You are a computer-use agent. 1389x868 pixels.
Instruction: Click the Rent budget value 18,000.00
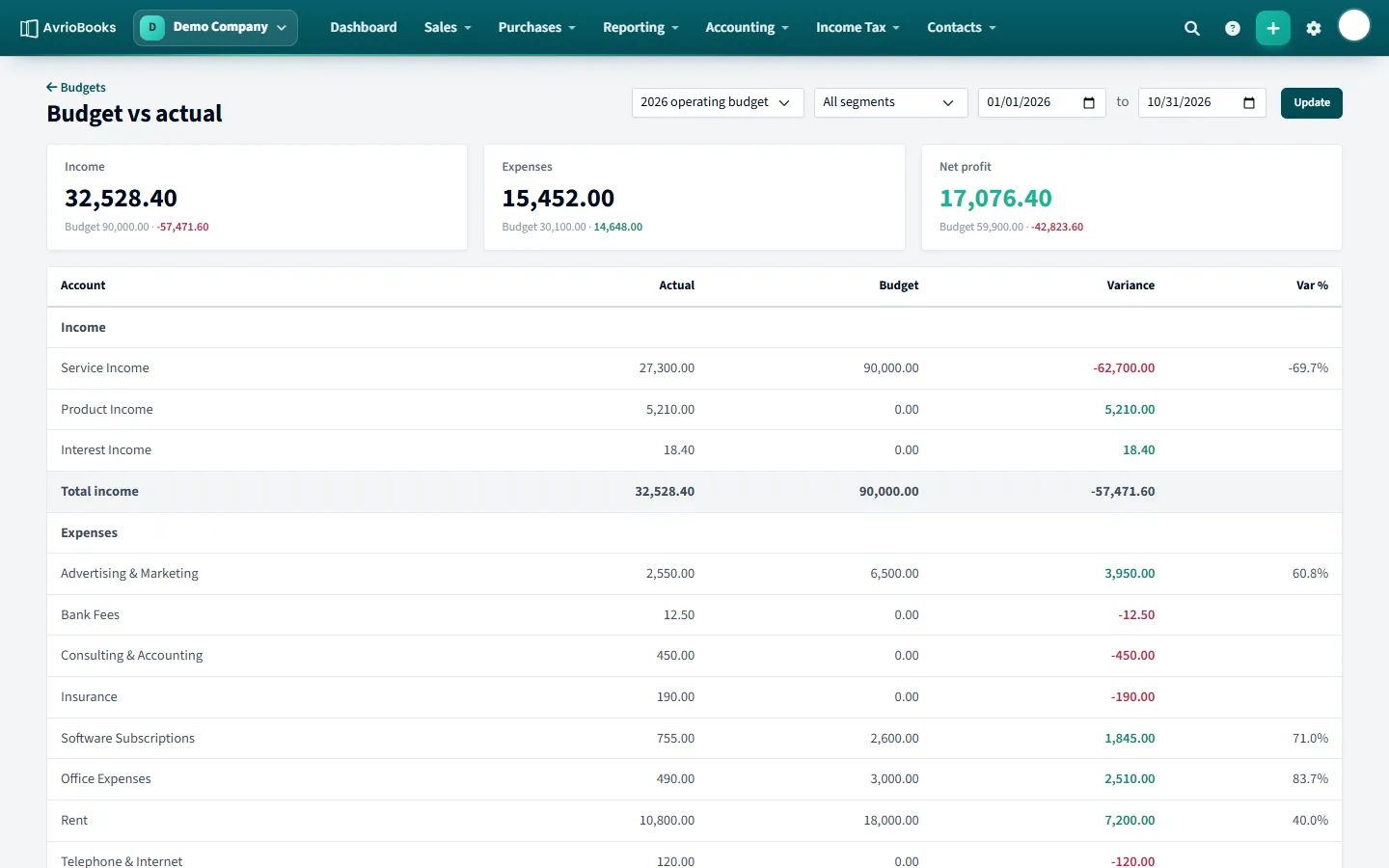click(x=891, y=821)
